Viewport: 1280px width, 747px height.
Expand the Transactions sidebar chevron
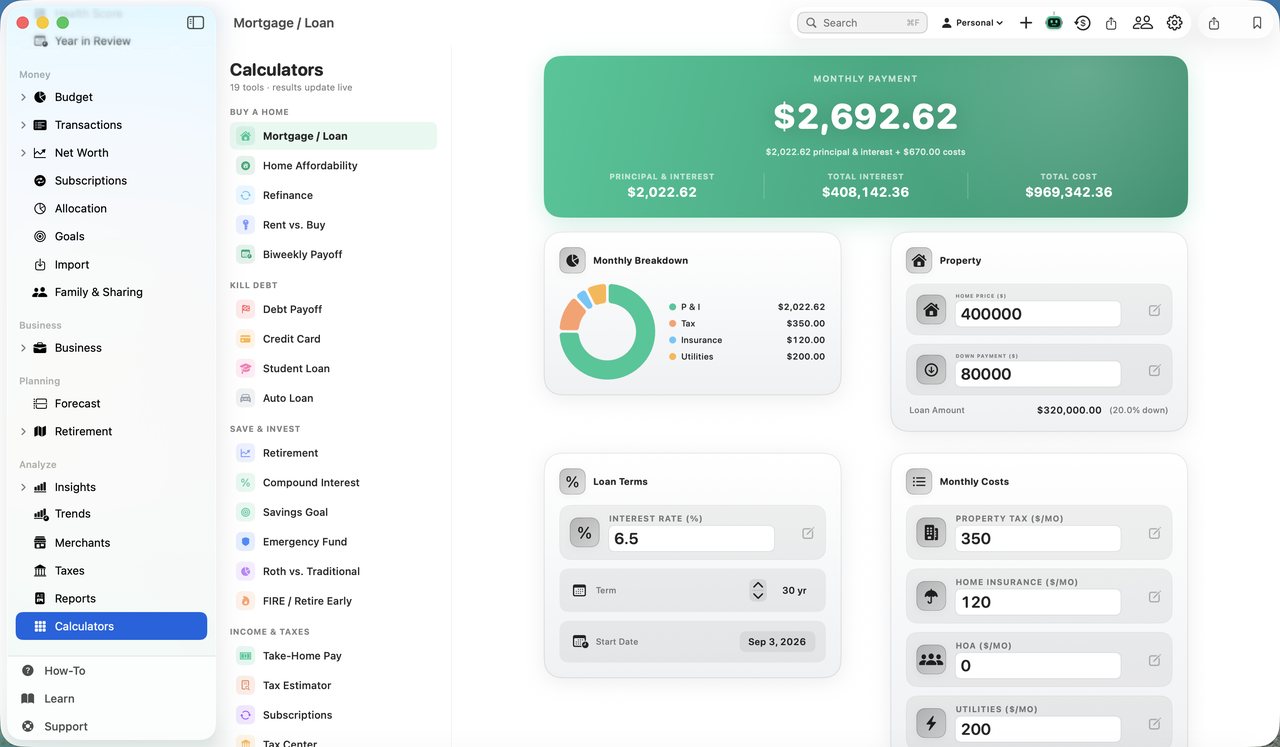[23, 125]
